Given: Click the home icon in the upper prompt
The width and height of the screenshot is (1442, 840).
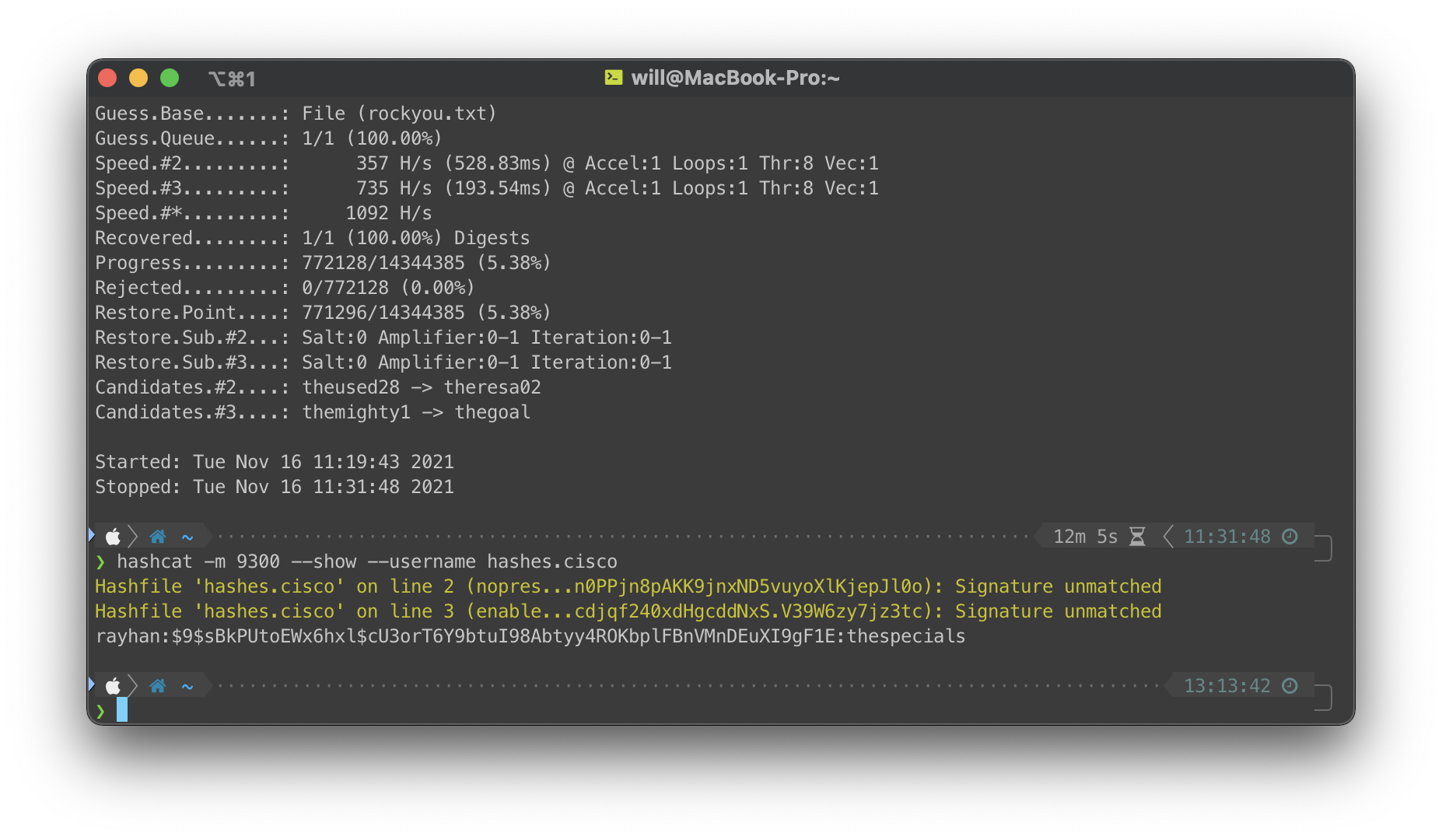Looking at the screenshot, I should [x=158, y=537].
